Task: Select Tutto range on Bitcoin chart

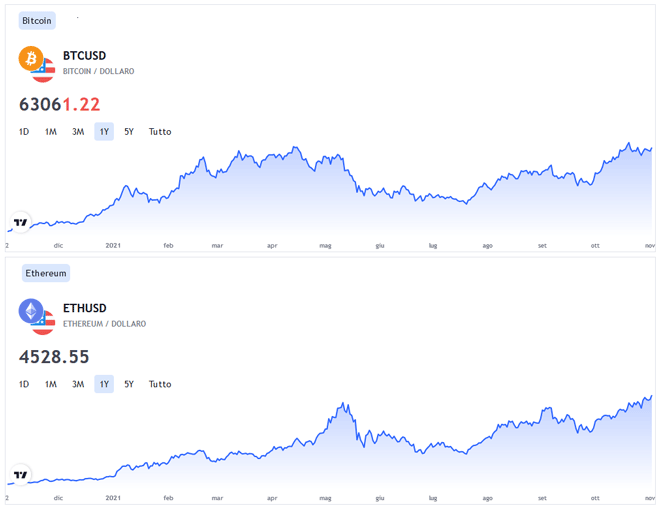Action: point(160,132)
